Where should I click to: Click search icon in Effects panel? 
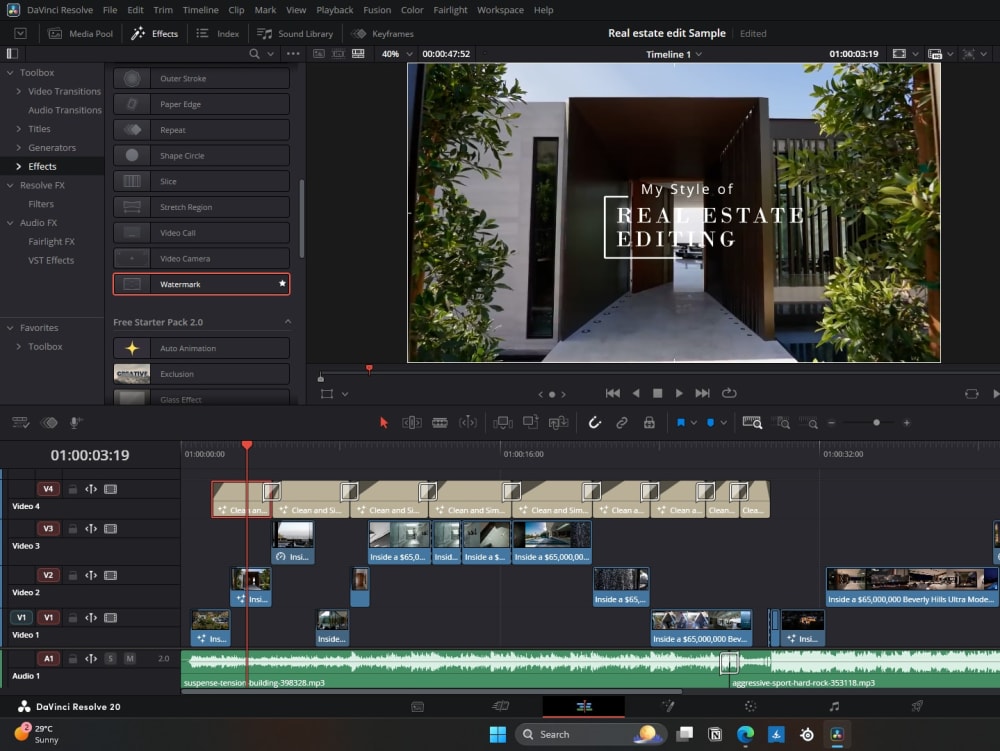tap(254, 54)
